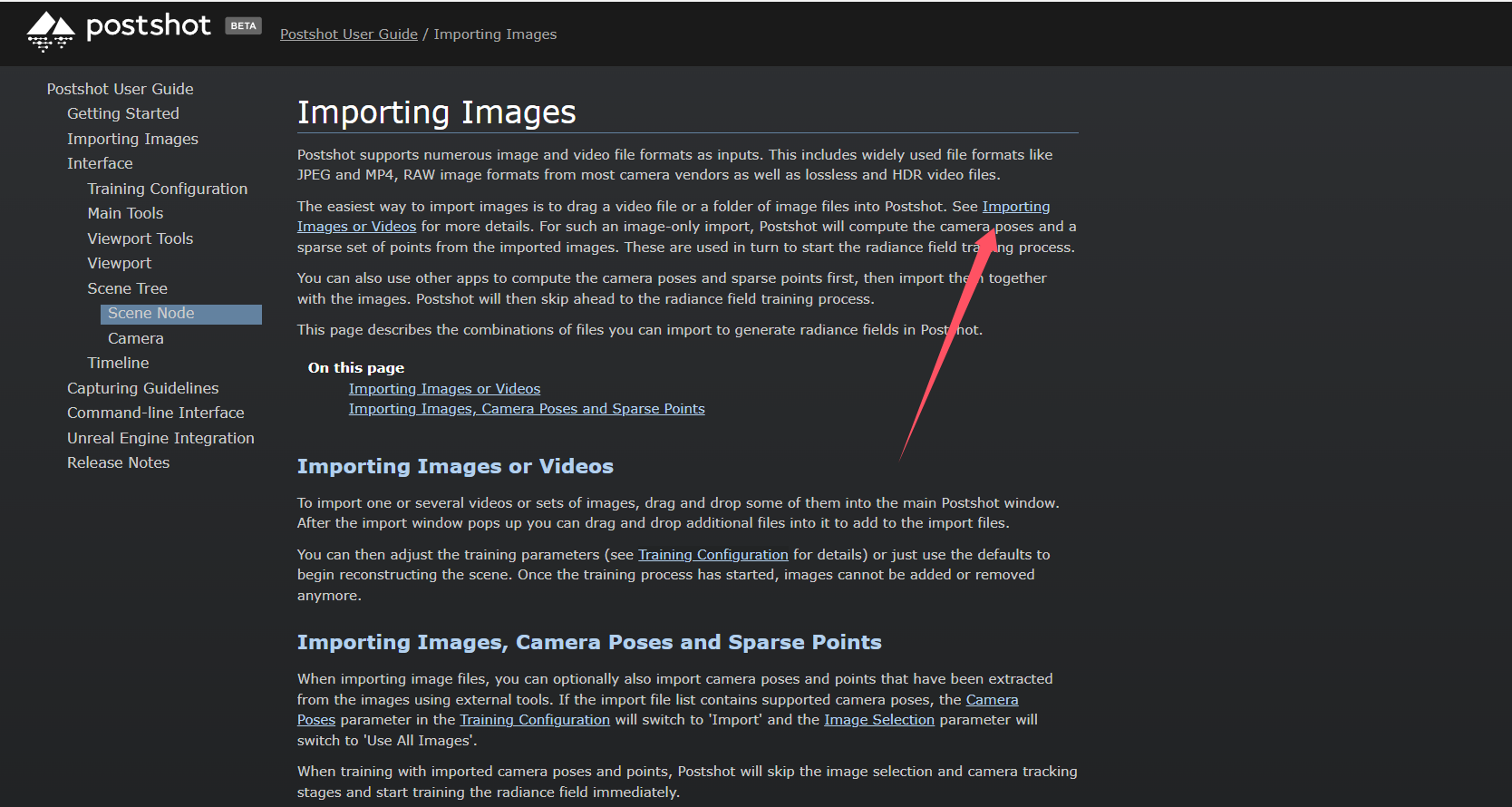The image size is (1512, 807).
Task: View the Release Notes page
Action: [x=119, y=462]
